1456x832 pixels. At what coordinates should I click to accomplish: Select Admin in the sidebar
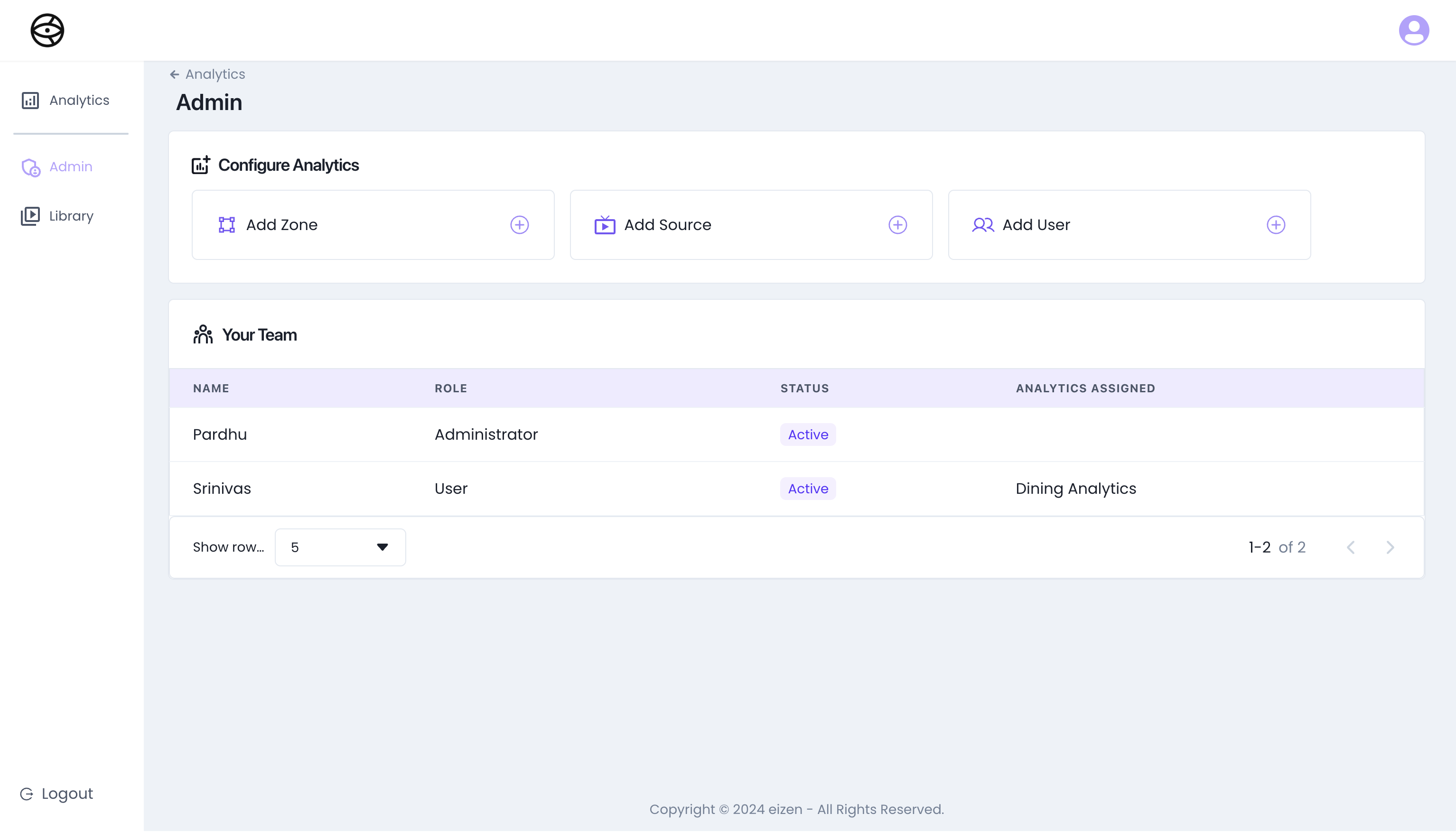tap(71, 167)
